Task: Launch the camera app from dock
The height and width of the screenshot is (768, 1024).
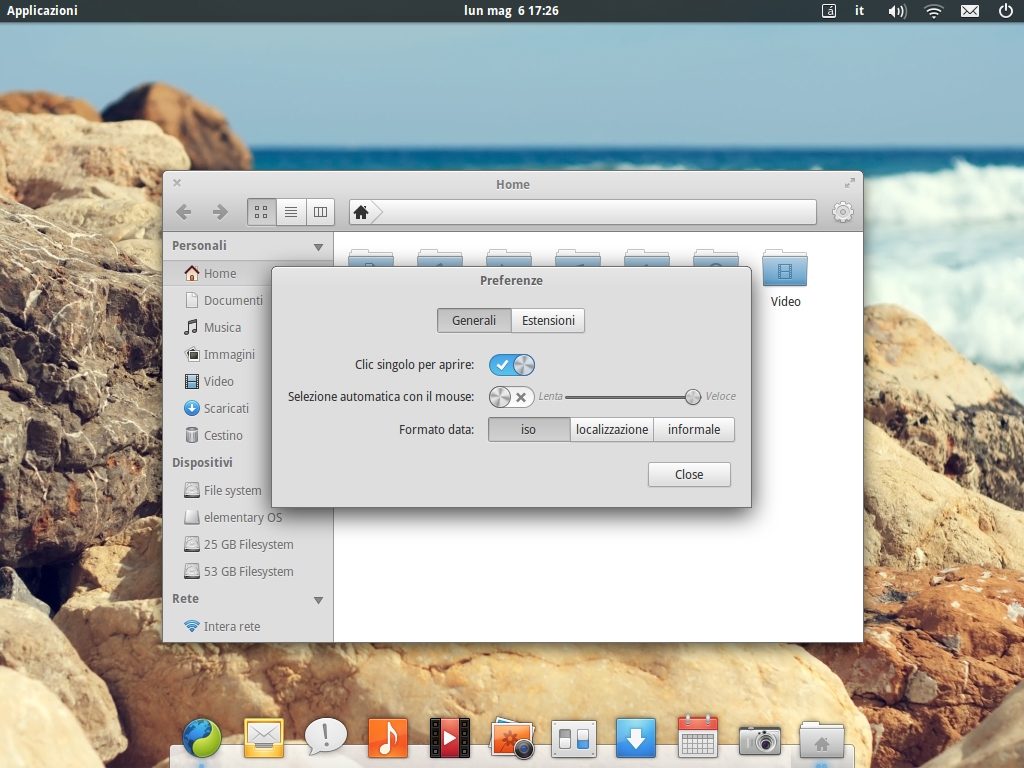Action: click(760, 740)
